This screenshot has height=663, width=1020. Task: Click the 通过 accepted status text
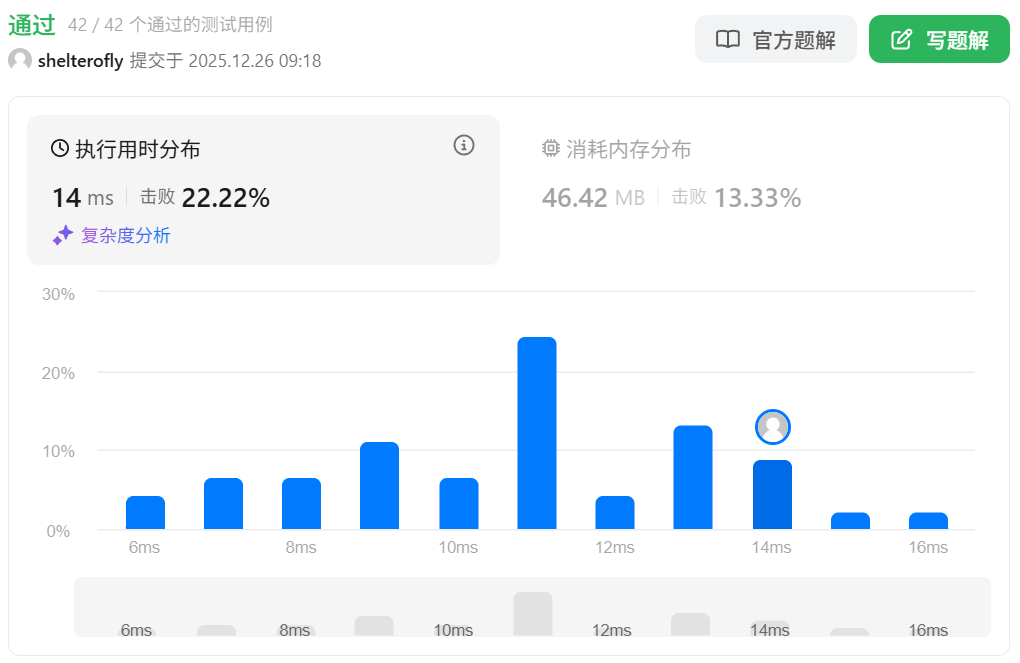(31, 25)
